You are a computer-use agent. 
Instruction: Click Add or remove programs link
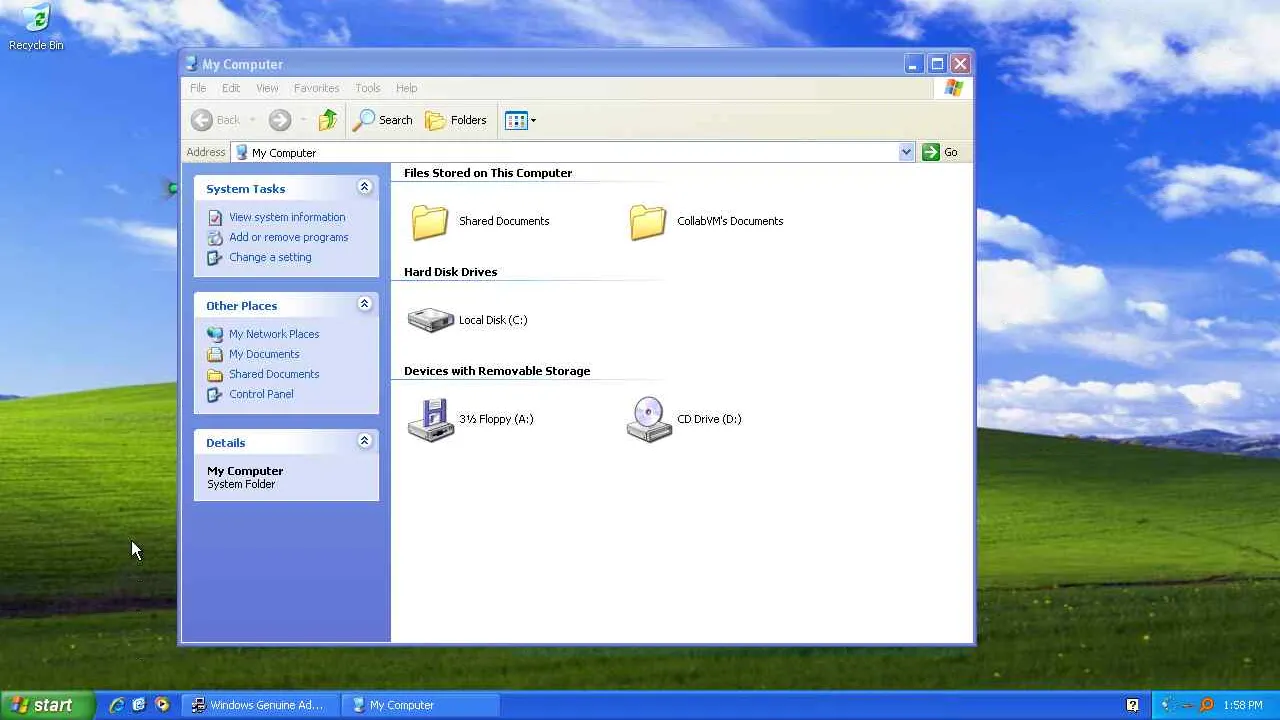coord(289,237)
